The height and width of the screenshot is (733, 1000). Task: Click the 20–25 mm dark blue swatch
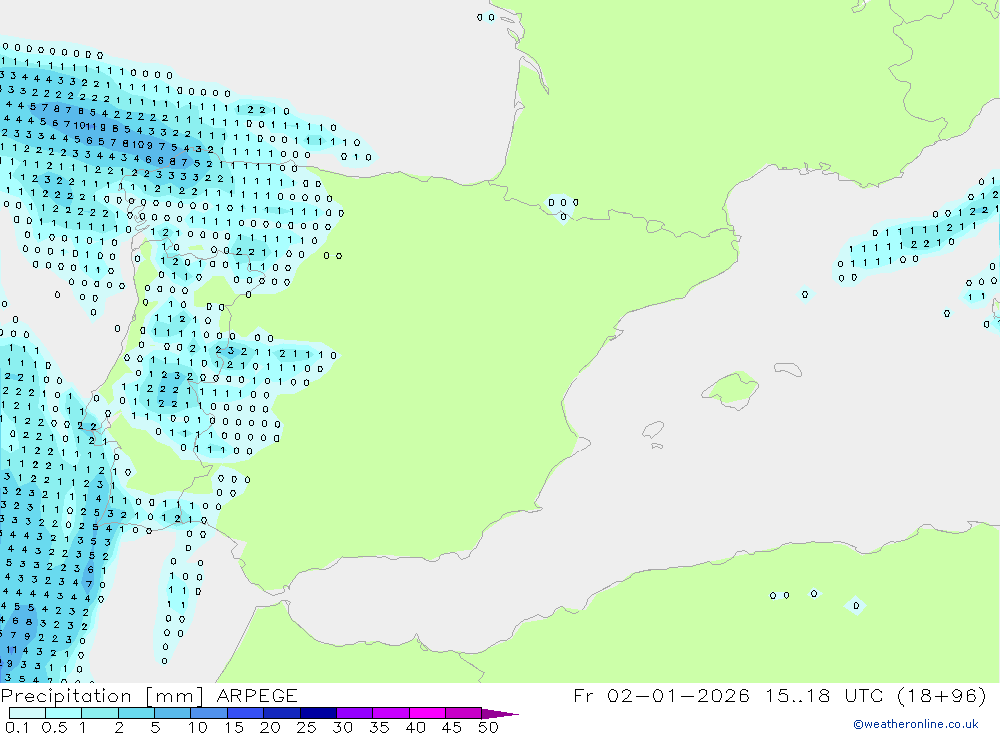282,713
